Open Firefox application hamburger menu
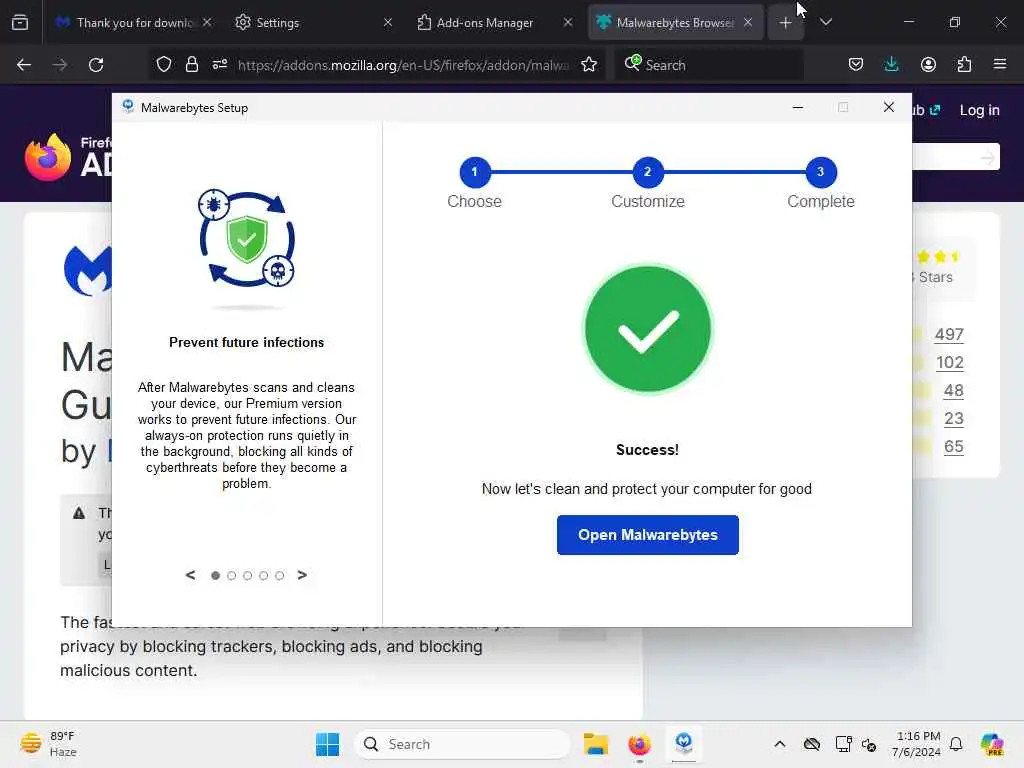Screen dimensions: 1024x768 tap(1000, 65)
